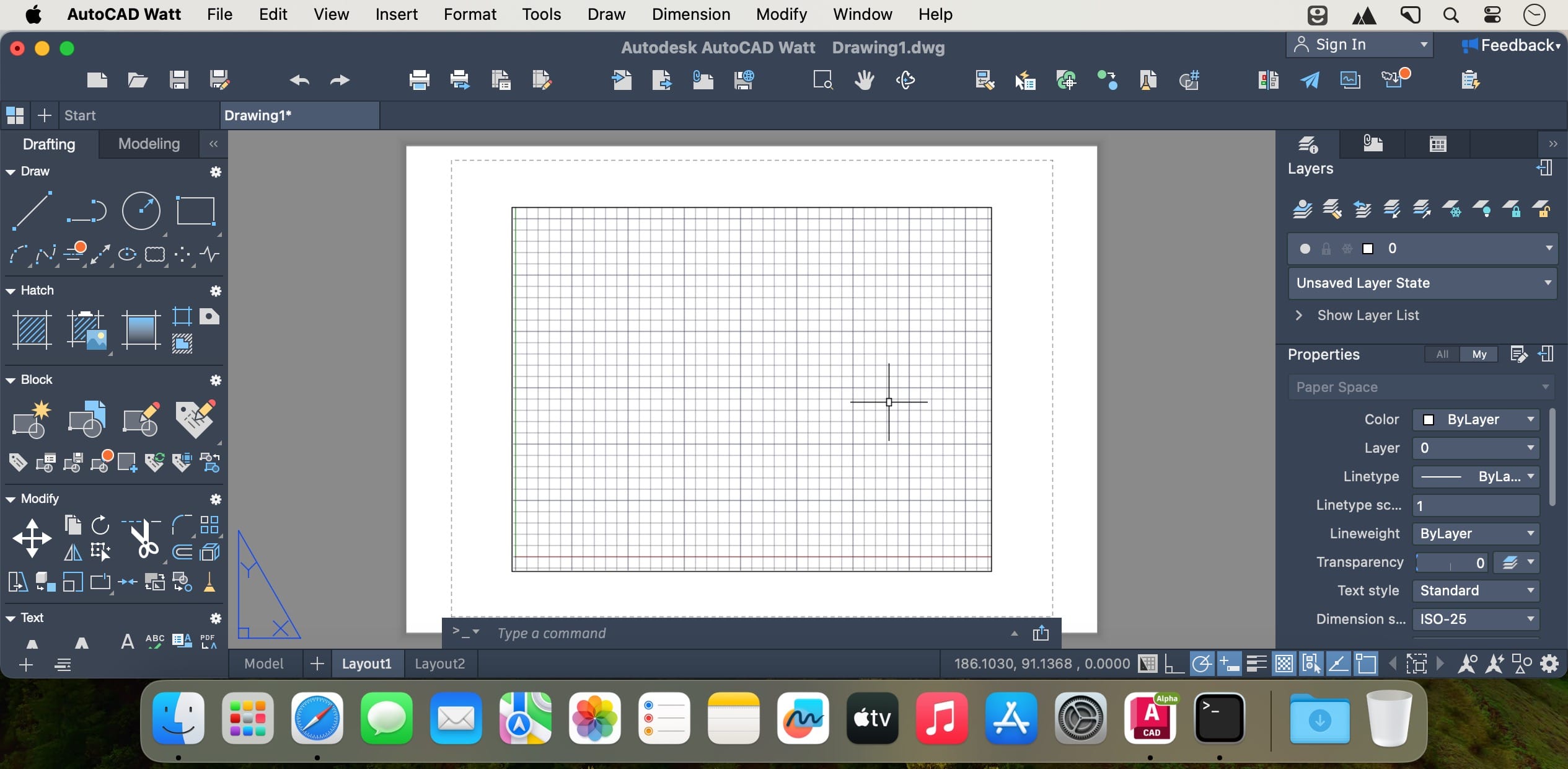Click the Plot printer icon
The width and height of the screenshot is (1568, 769).
pos(420,80)
